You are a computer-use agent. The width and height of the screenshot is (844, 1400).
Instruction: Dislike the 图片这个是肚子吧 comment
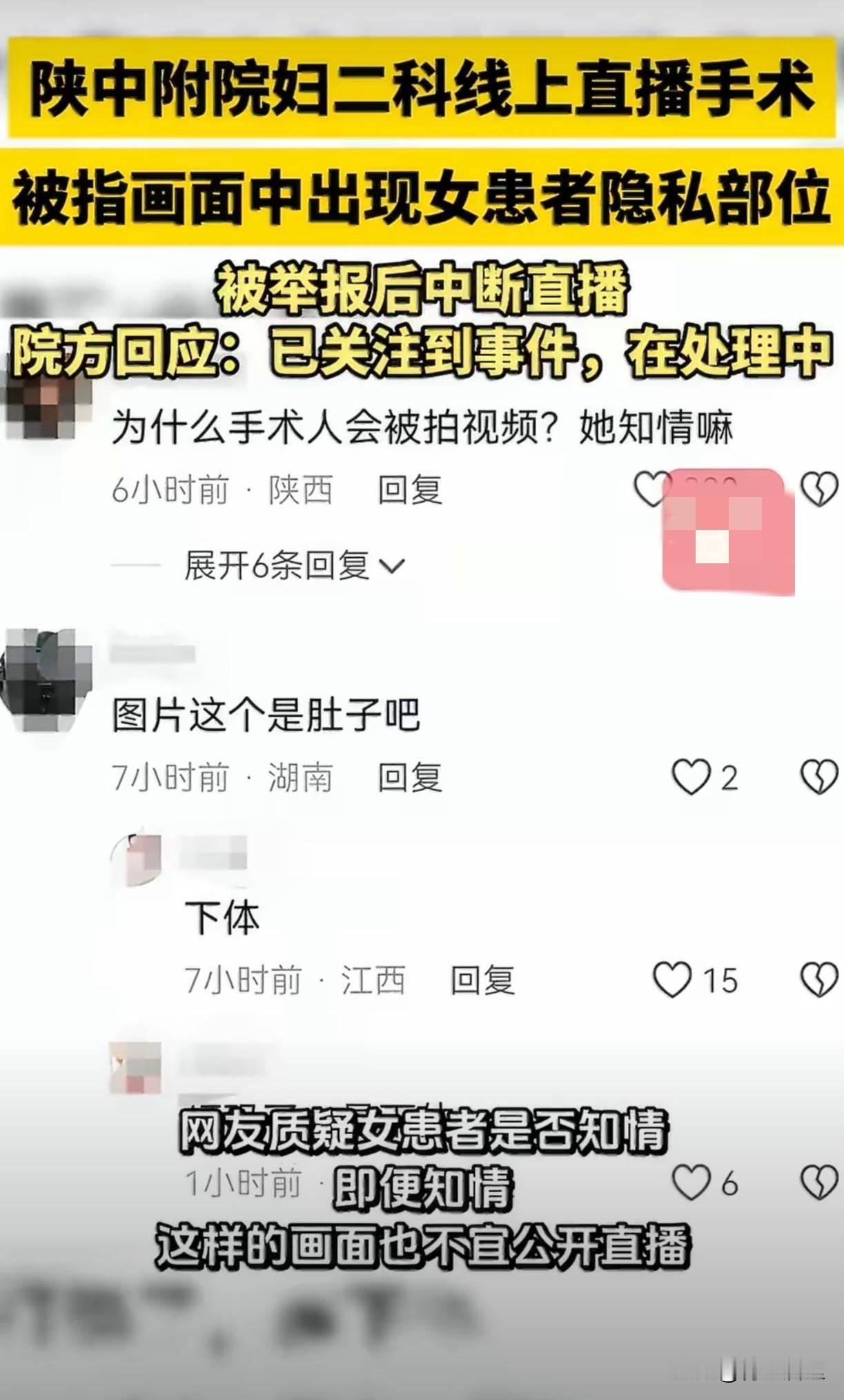(x=819, y=777)
